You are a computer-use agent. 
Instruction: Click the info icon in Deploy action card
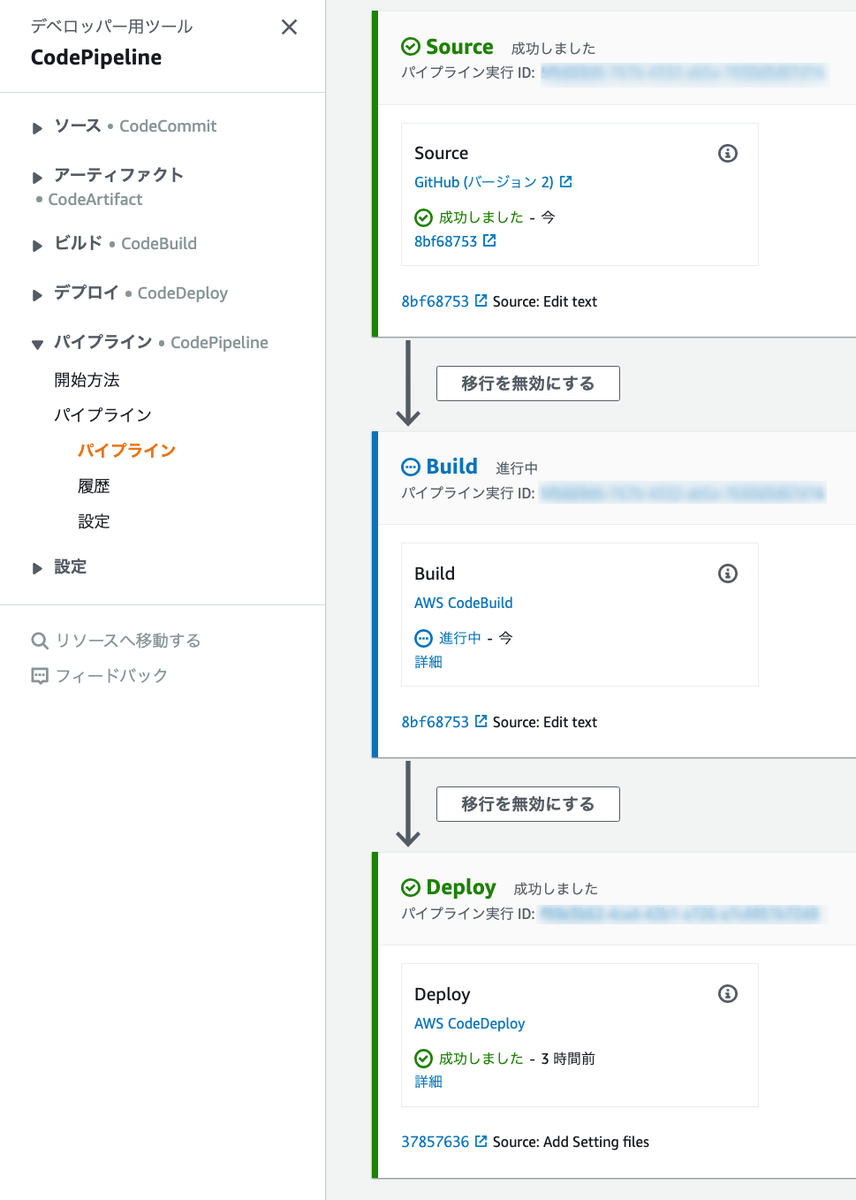[x=728, y=994]
